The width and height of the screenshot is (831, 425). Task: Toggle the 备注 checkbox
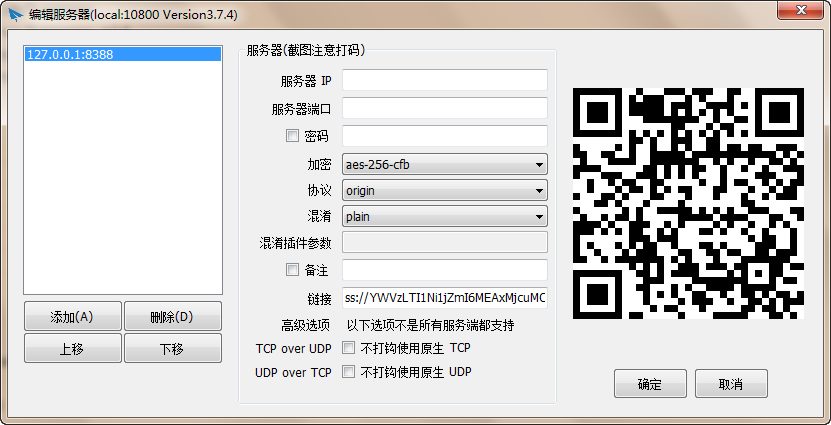point(292,270)
